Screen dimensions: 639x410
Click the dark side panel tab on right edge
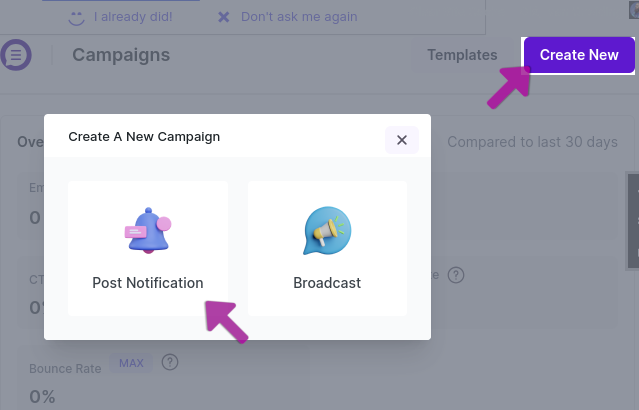(633, 221)
